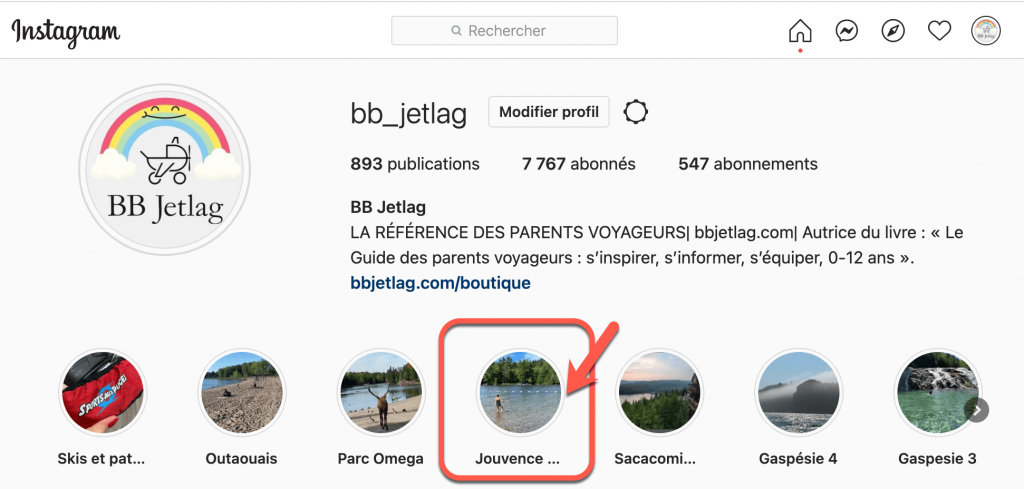1024x489 pixels.
Task: View the 547 abonnements list
Action: pyautogui.click(x=748, y=164)
